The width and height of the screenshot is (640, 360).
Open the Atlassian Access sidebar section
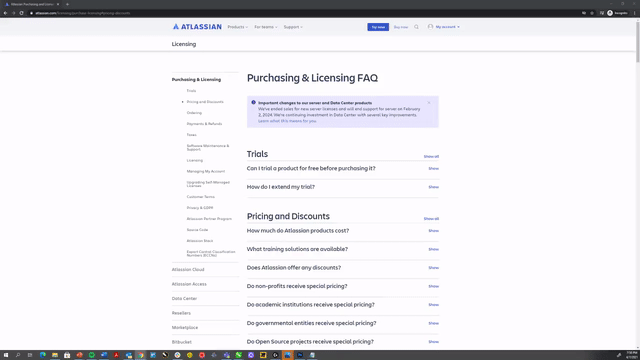coord(189,284)
